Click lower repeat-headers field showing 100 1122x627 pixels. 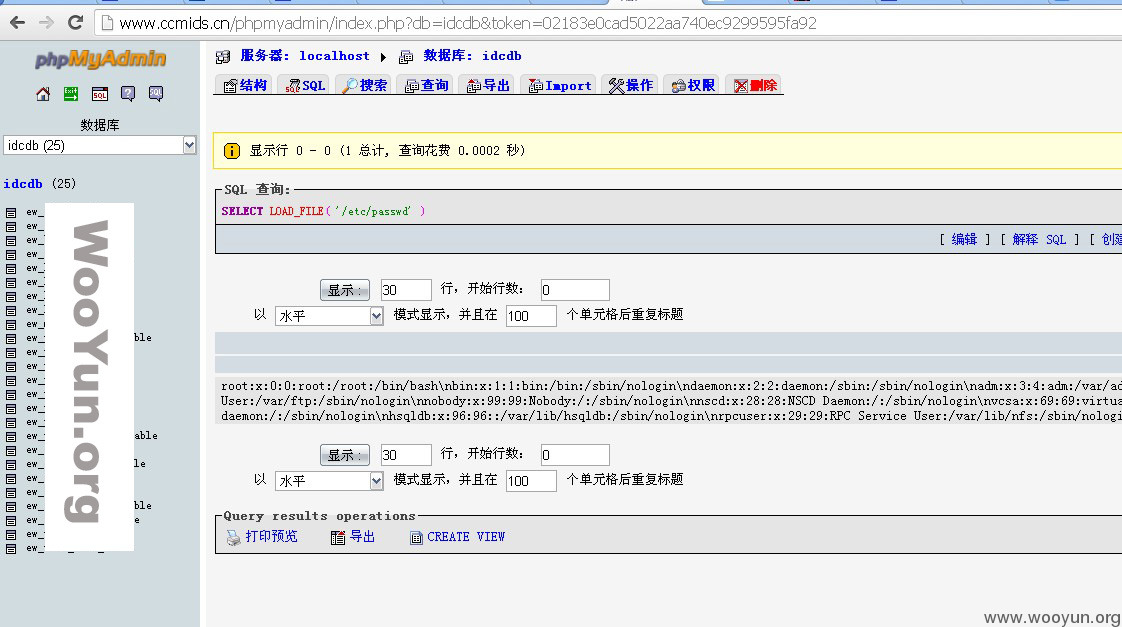click(x=531, y=480)
